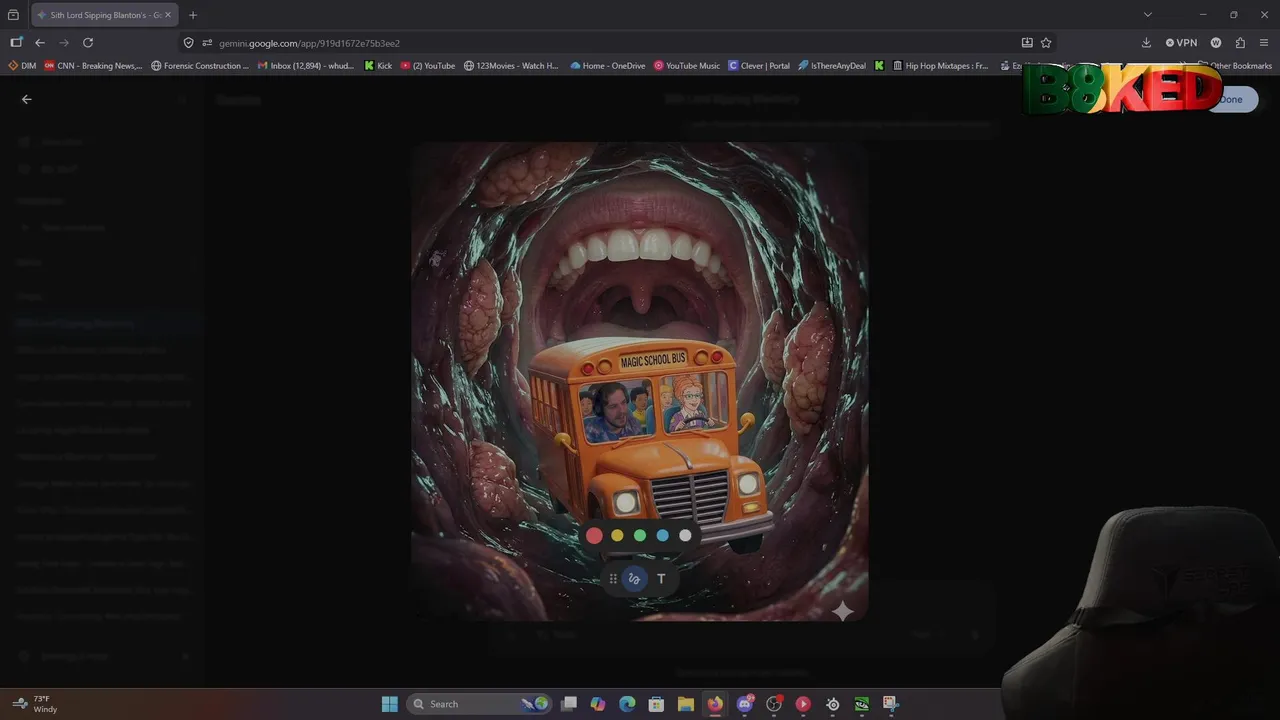Close the Sith Lord Sipping Blanton's tab
1280x720 pixels.
[167, 15]
